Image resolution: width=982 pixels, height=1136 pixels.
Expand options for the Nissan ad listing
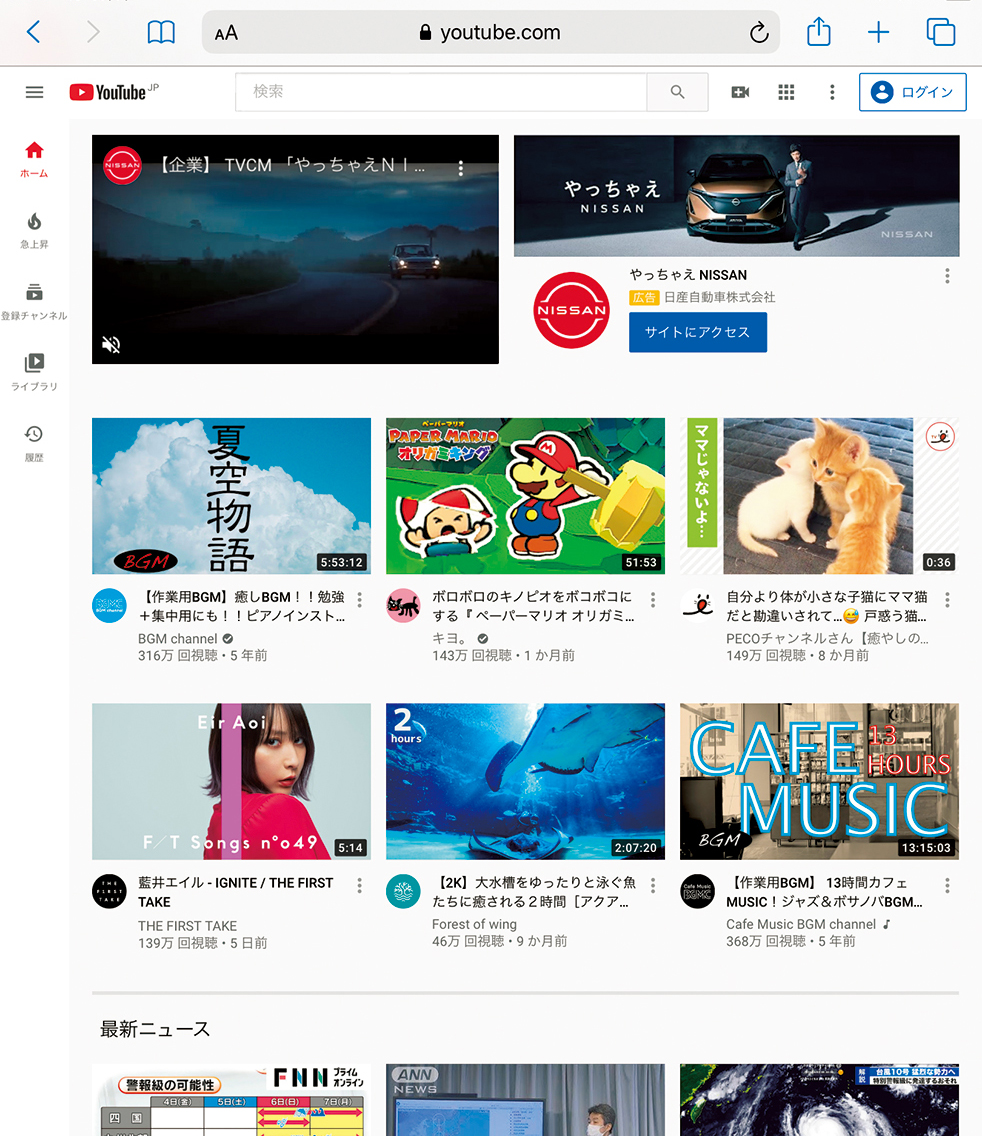tap(947, 276)
